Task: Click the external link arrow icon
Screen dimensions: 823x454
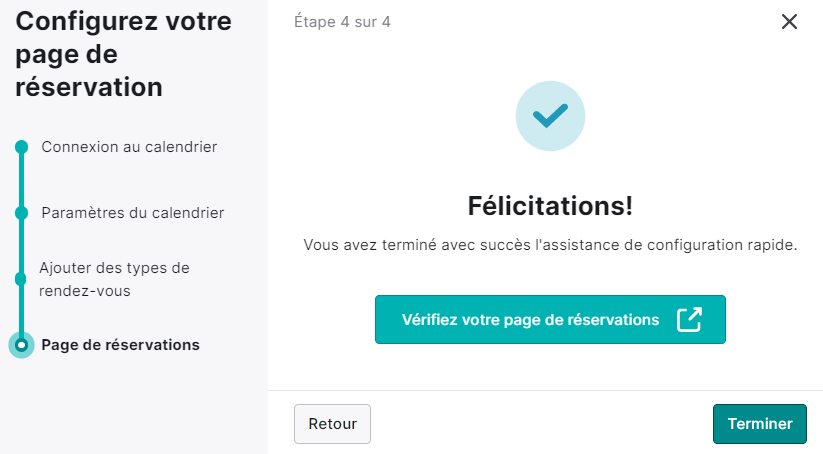Action: pyautogui.click(x=689, y=320)
